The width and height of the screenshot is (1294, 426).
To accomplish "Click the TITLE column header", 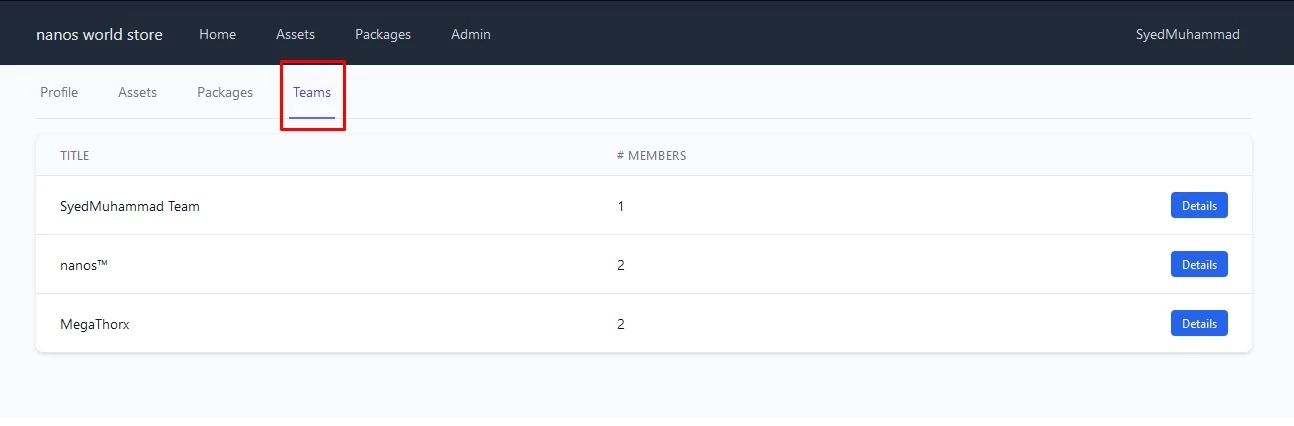I will [x=75, y=156].
